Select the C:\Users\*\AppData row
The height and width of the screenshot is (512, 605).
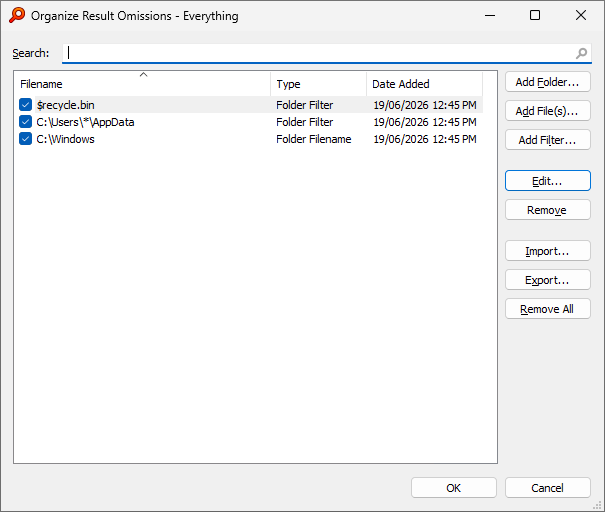[x=249, y=122]
